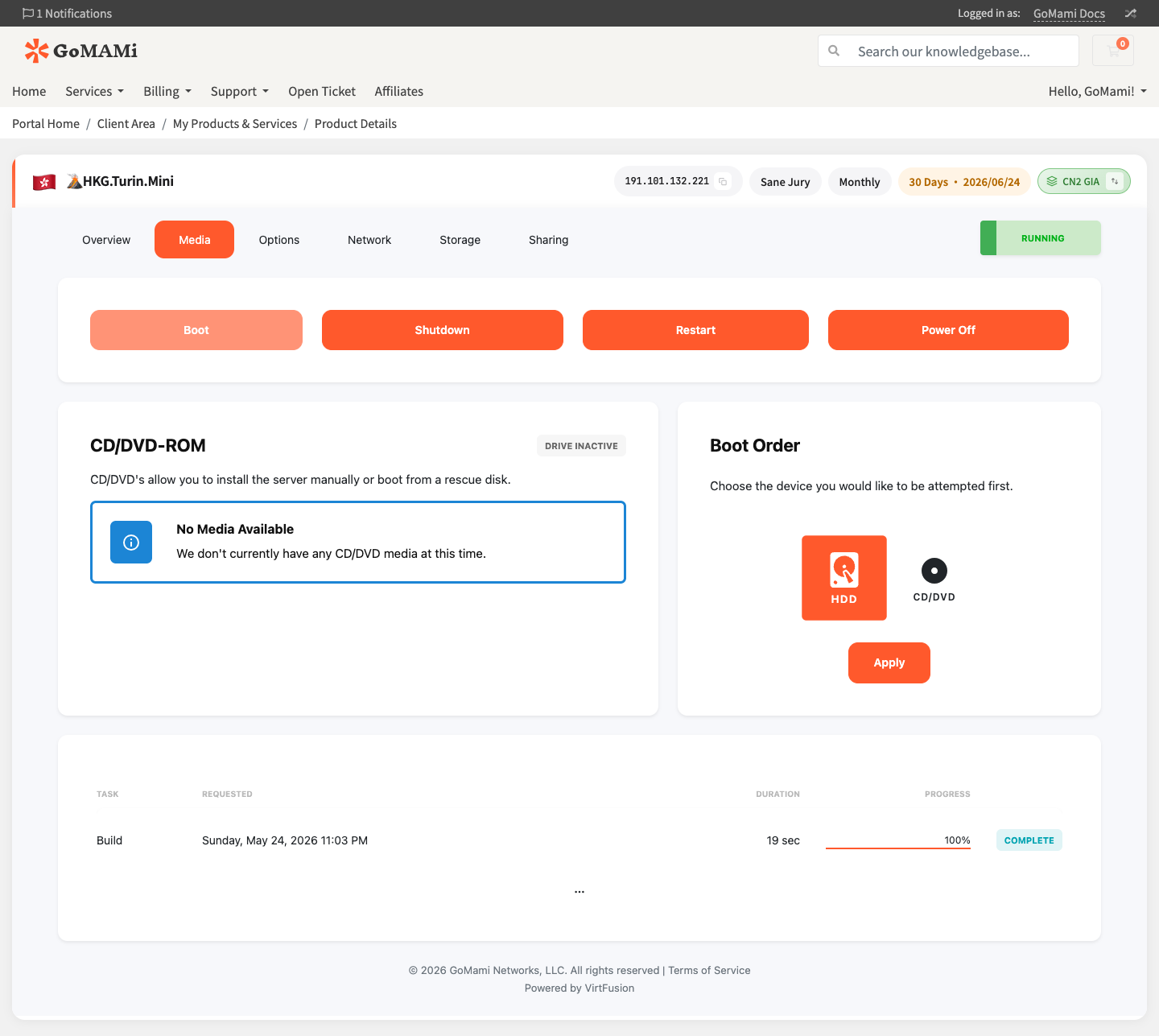
Task: Restart the server
Action: pyautogui.click(x=695, y=330)
